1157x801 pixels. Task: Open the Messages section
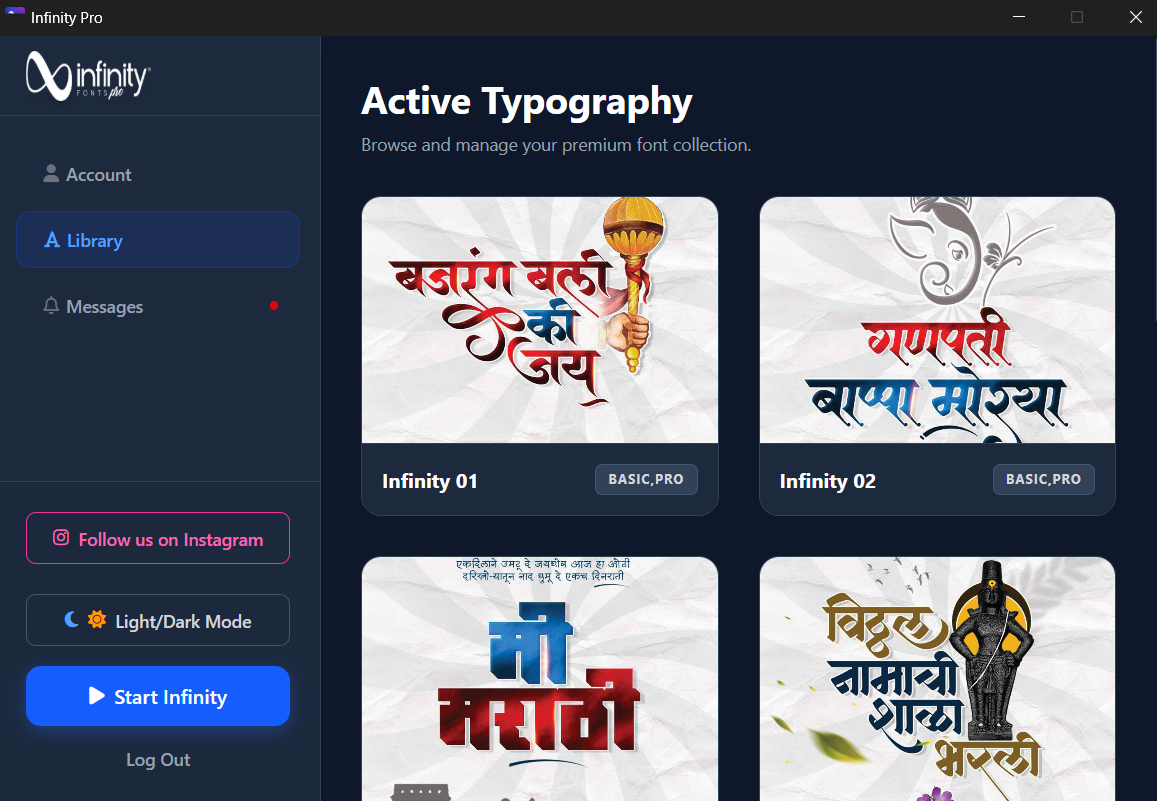tap(157, 306)
